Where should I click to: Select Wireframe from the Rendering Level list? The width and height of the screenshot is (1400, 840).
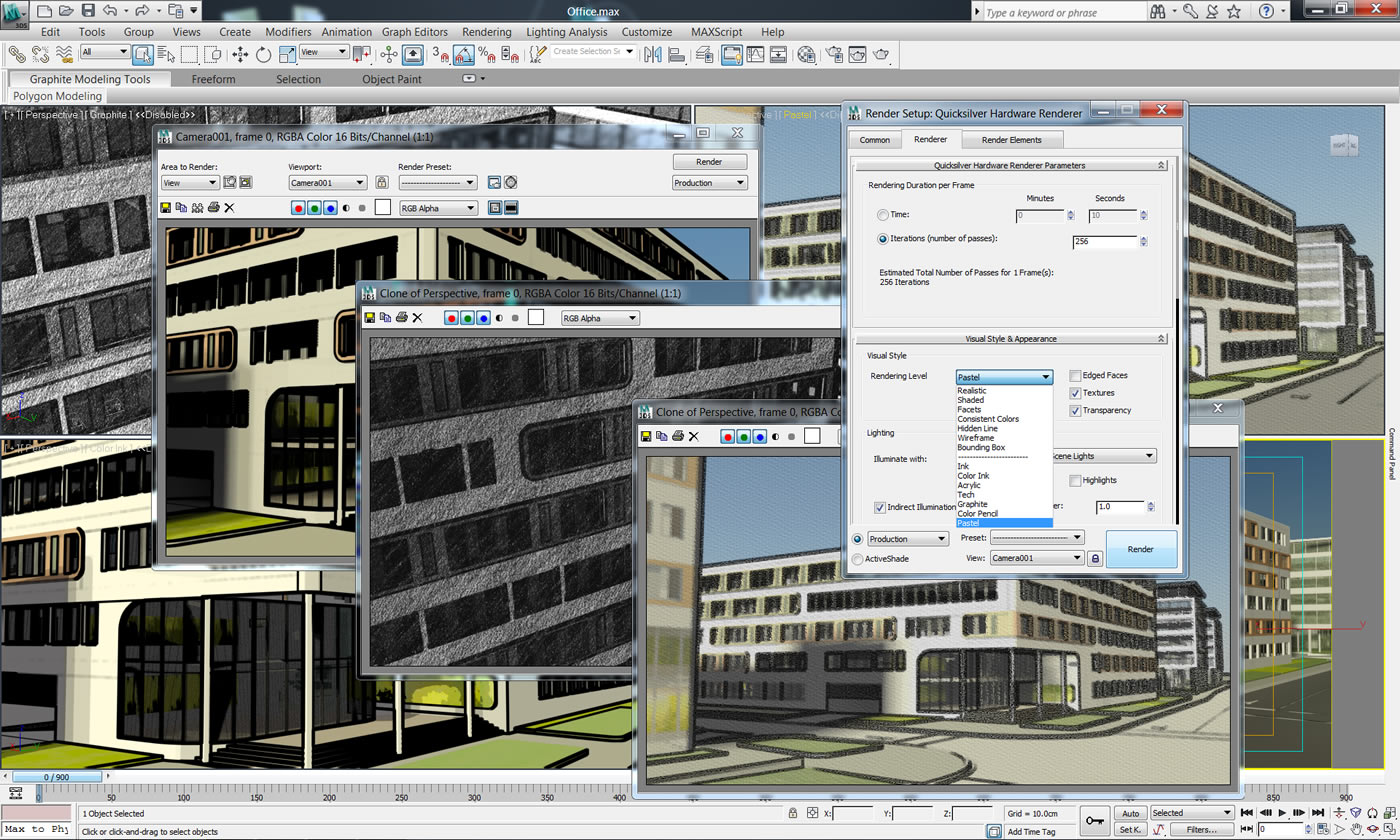click(976, 437)
